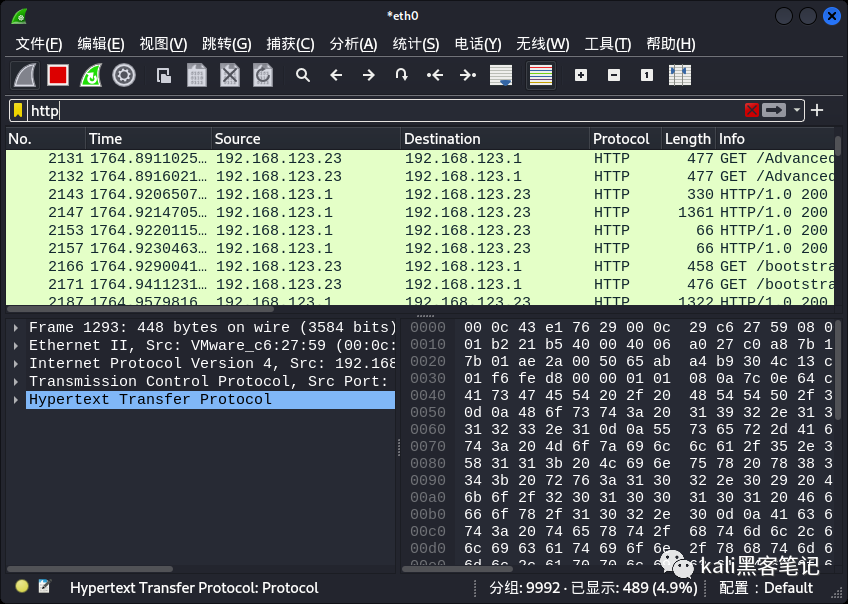
Task: Sort the packet list by the No. column
Action: (45, 139)
